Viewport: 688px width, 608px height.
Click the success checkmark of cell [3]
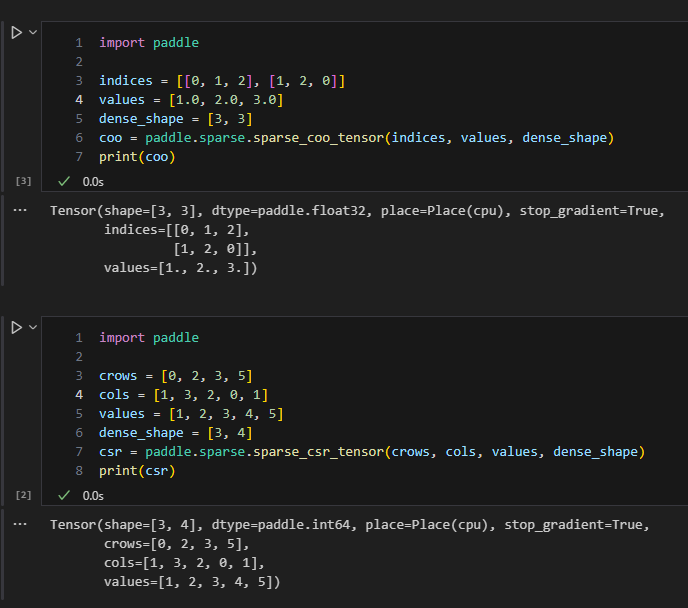click(x=64, y=181)
